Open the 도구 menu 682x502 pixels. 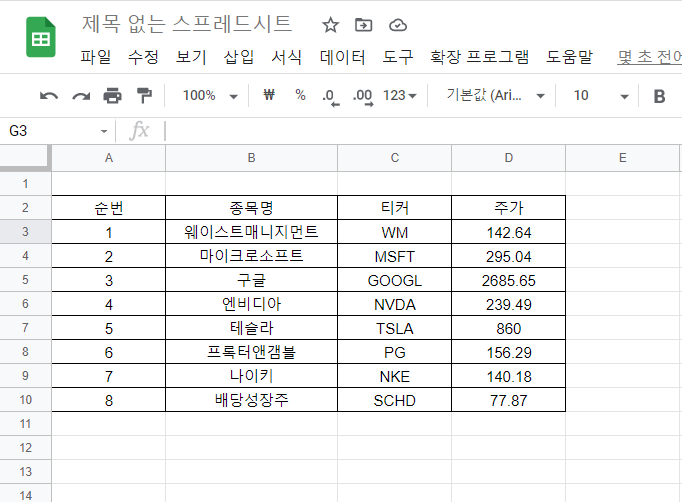398,57
